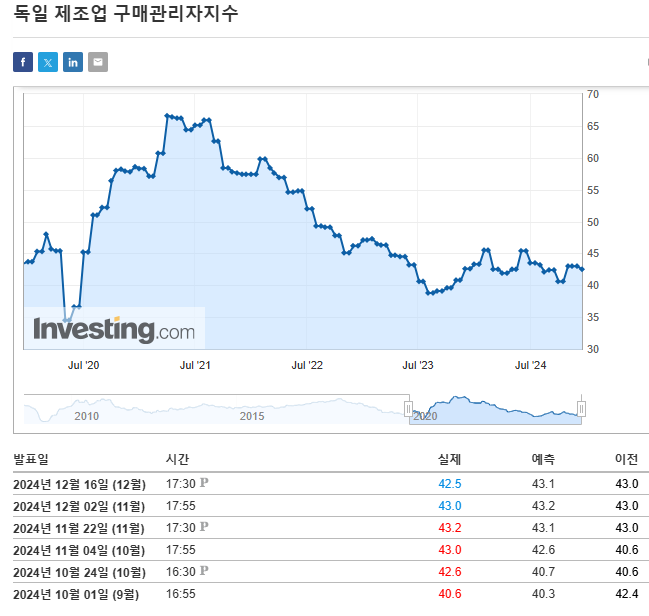649x616 pixels.
Task: Share the page on Facebook
Action: [x=23, y=62]
